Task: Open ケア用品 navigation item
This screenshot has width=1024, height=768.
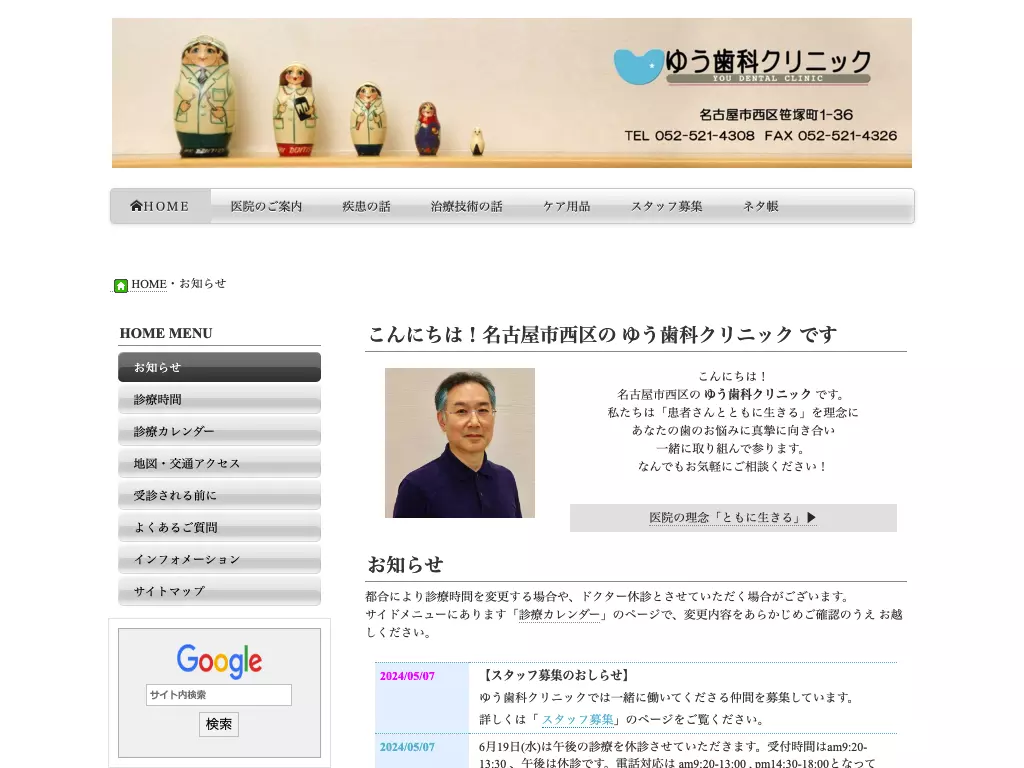Action: pos(566,206)
